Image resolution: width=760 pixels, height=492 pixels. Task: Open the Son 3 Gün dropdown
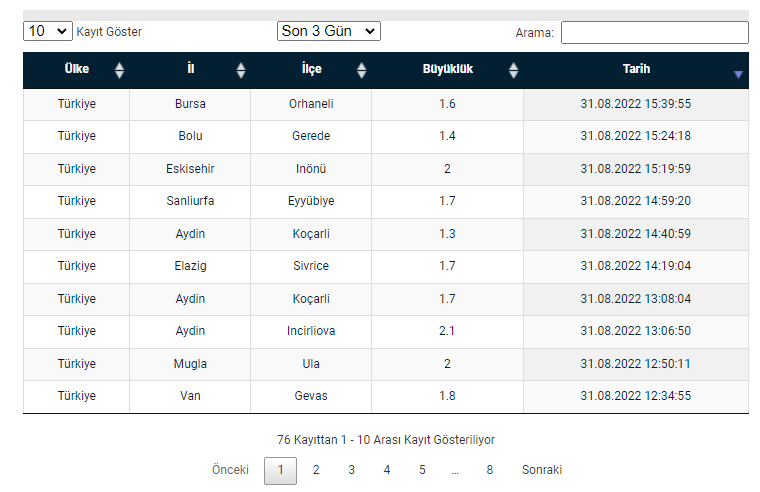click(x=329, y=31)
